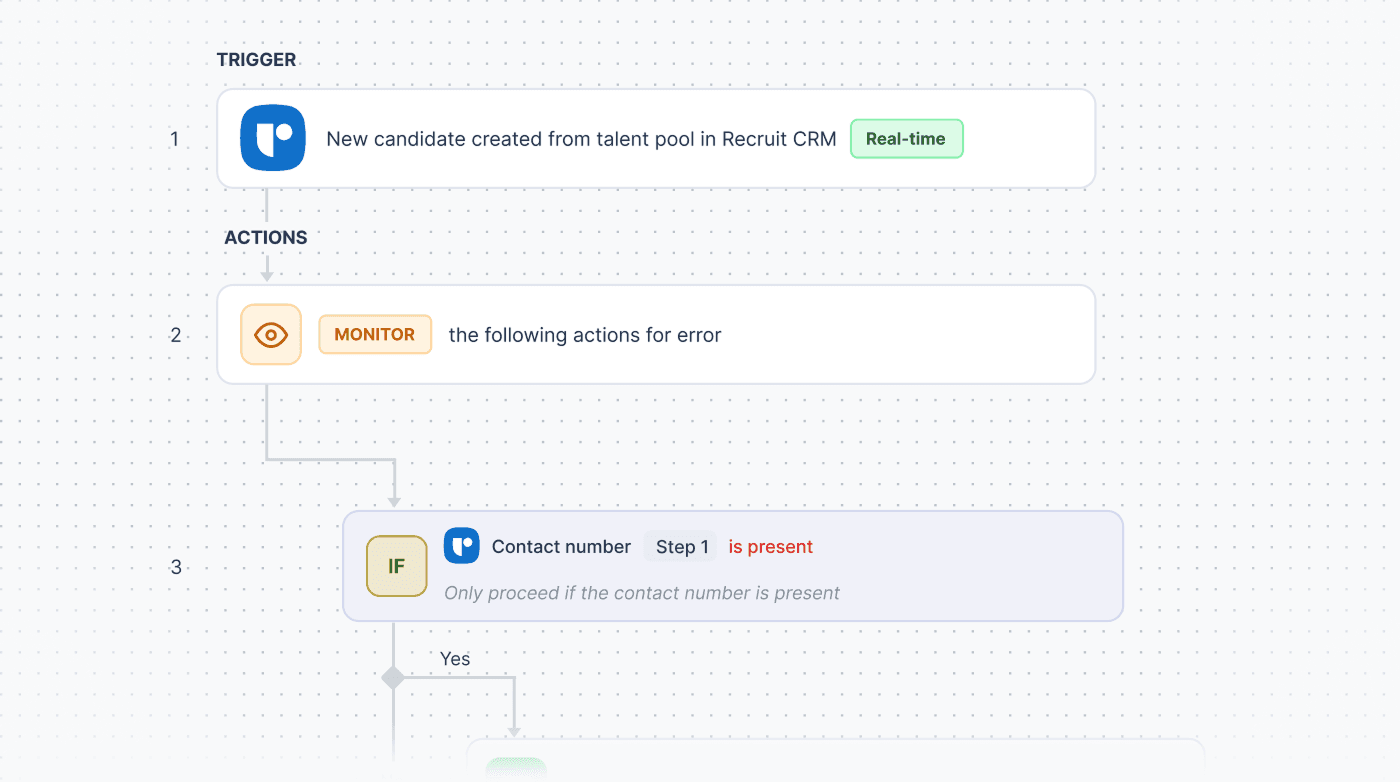
Task: Select the Step 1 data pill
Action: pyautogui.click(x=682, y=547)
